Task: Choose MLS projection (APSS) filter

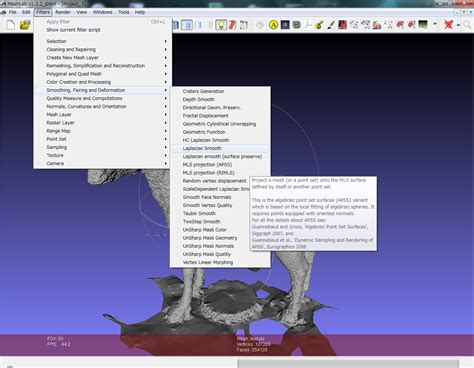Action: [x=220, y=165]
